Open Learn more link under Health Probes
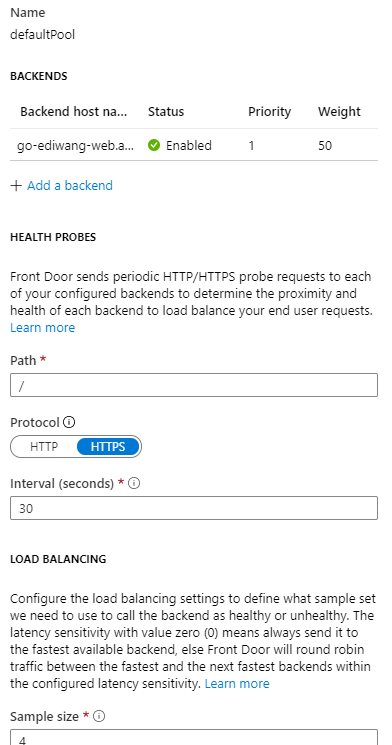 pyautogui.click(x=42, y=328)
